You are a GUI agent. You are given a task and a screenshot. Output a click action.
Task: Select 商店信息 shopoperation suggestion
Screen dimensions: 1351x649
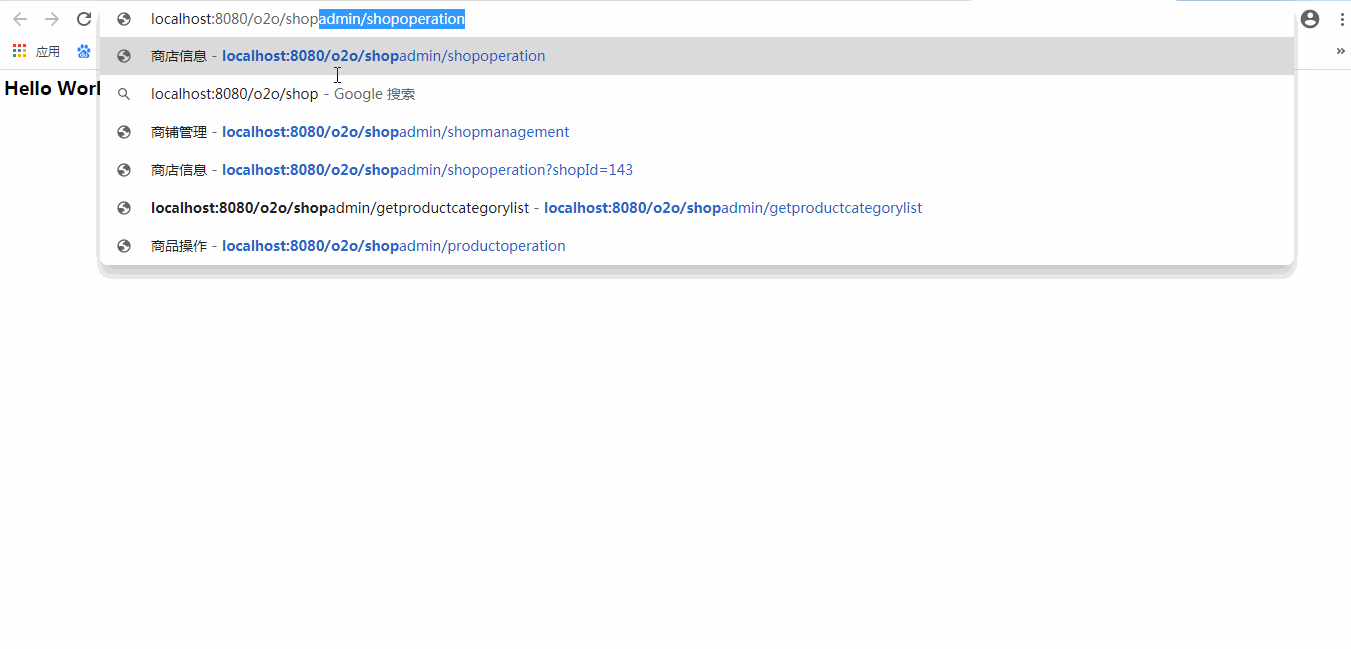(x=697, y=56)
